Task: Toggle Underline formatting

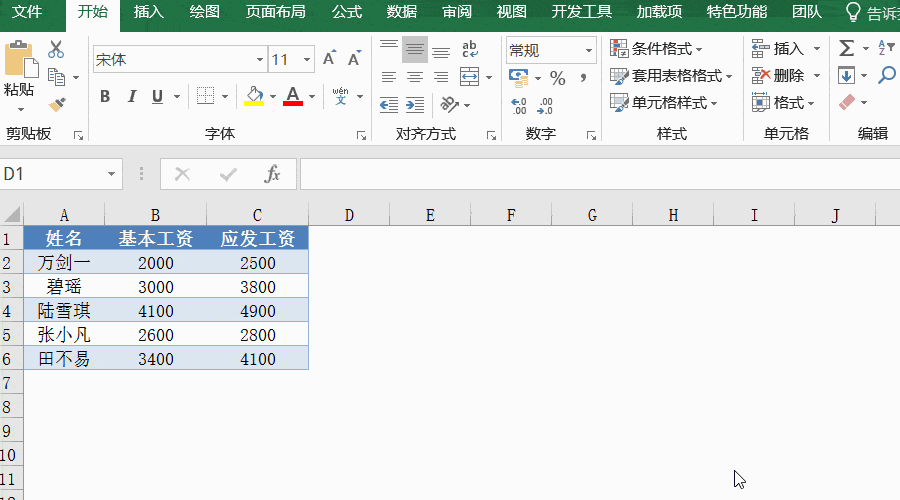Action: [157, 96]
